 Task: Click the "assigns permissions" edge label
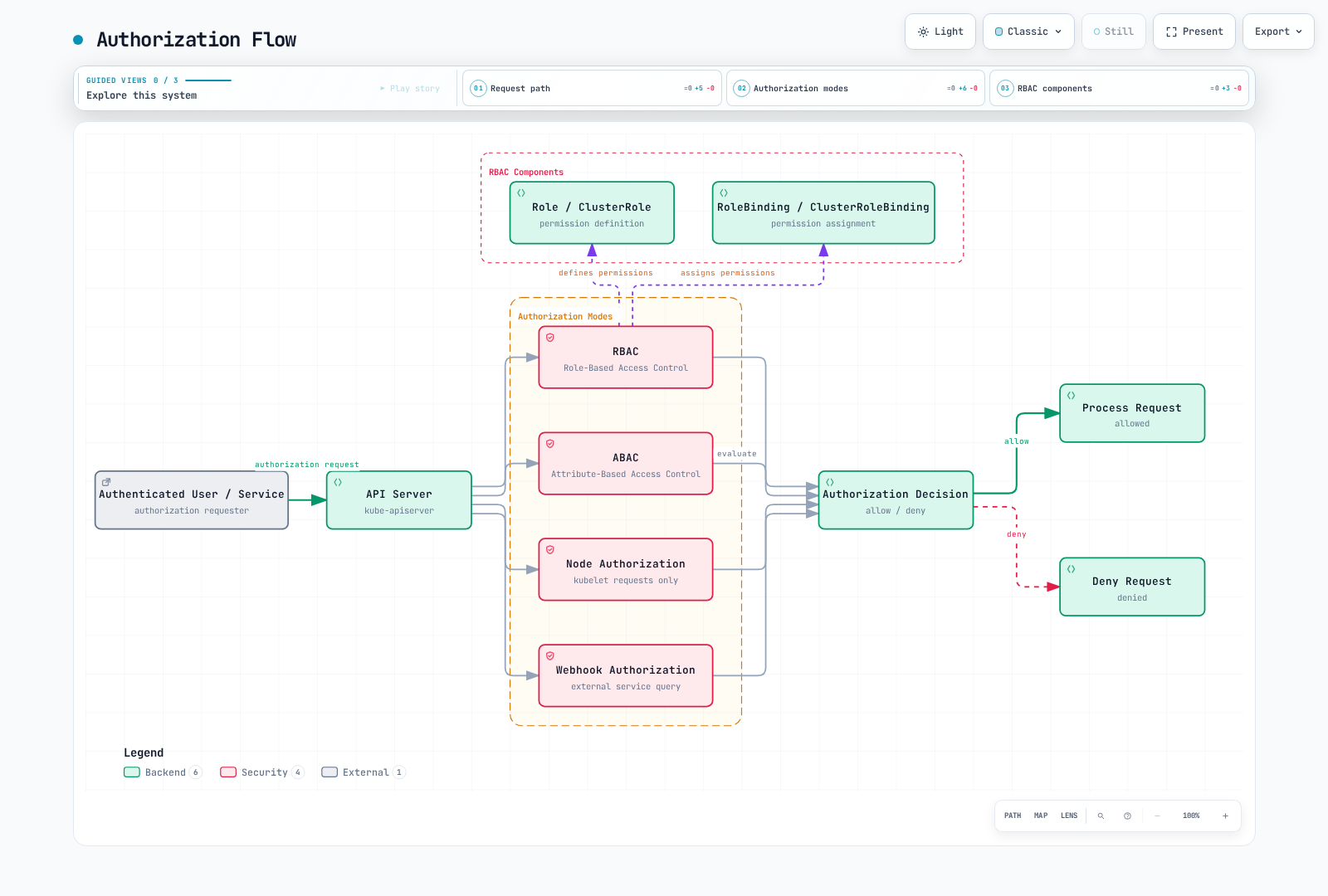(728, 273)
